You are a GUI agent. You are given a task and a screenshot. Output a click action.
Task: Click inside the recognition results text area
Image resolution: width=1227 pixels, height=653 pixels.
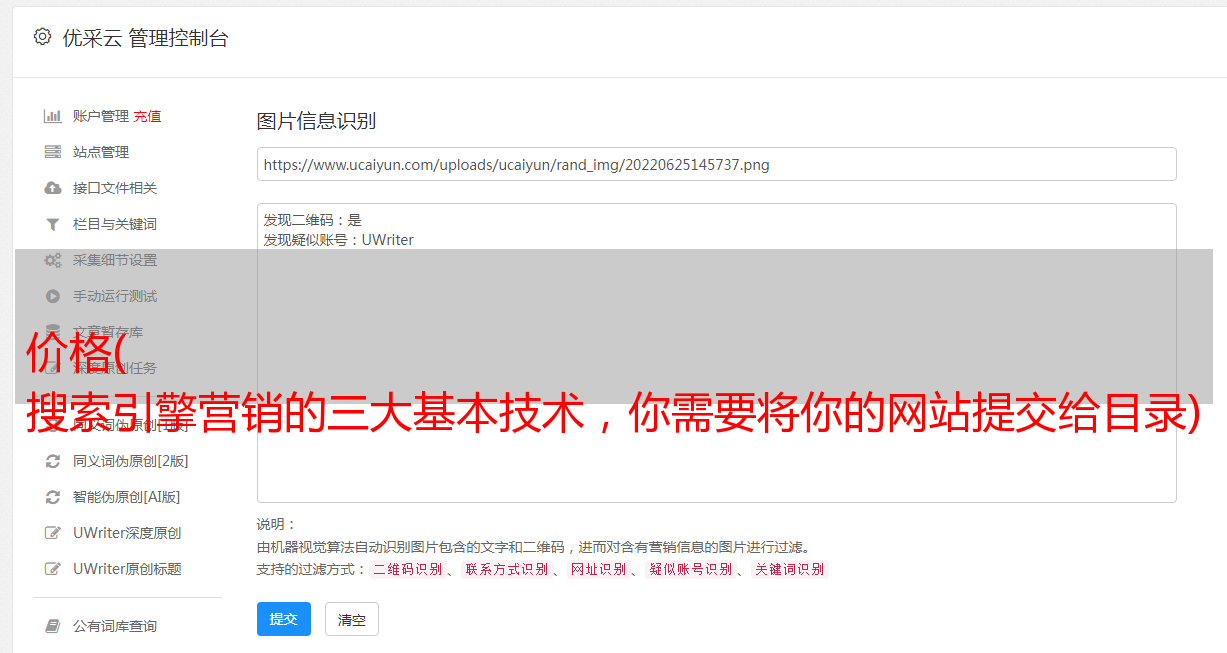pyautogui.click(x=716, y=352)
